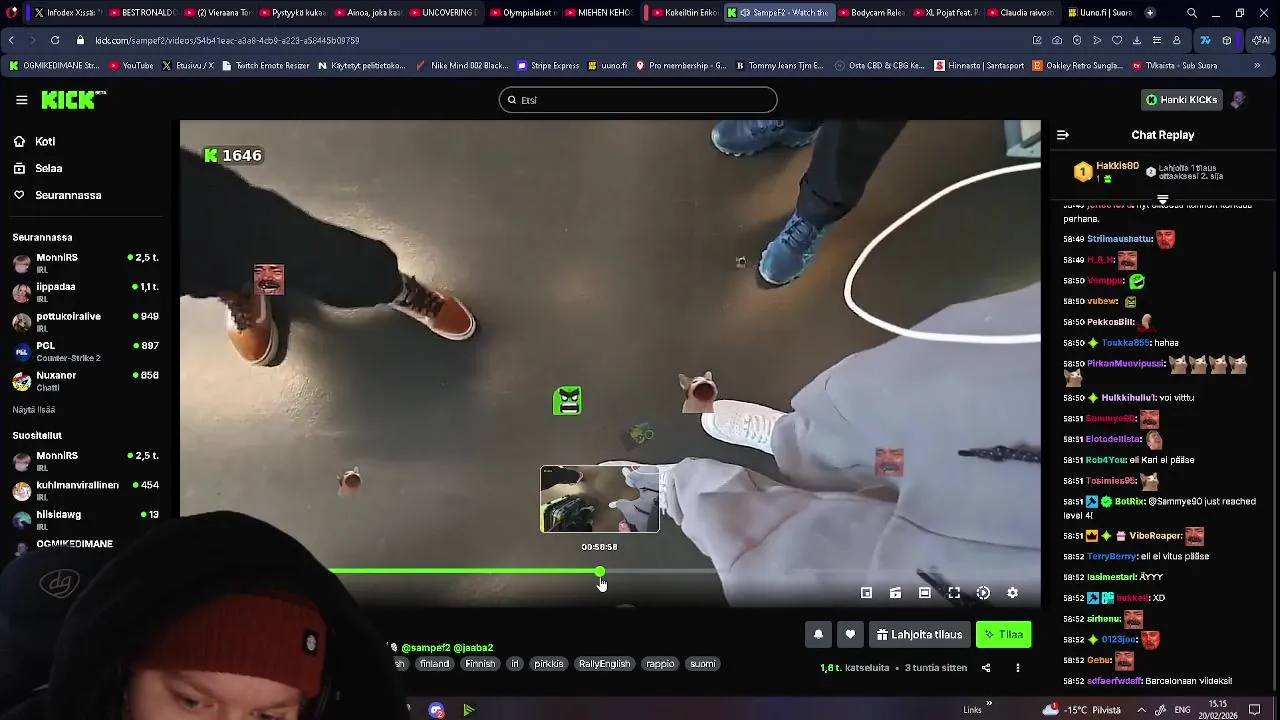
Task: Open the browser snapshot camera icon
Action: point(1057,40)
